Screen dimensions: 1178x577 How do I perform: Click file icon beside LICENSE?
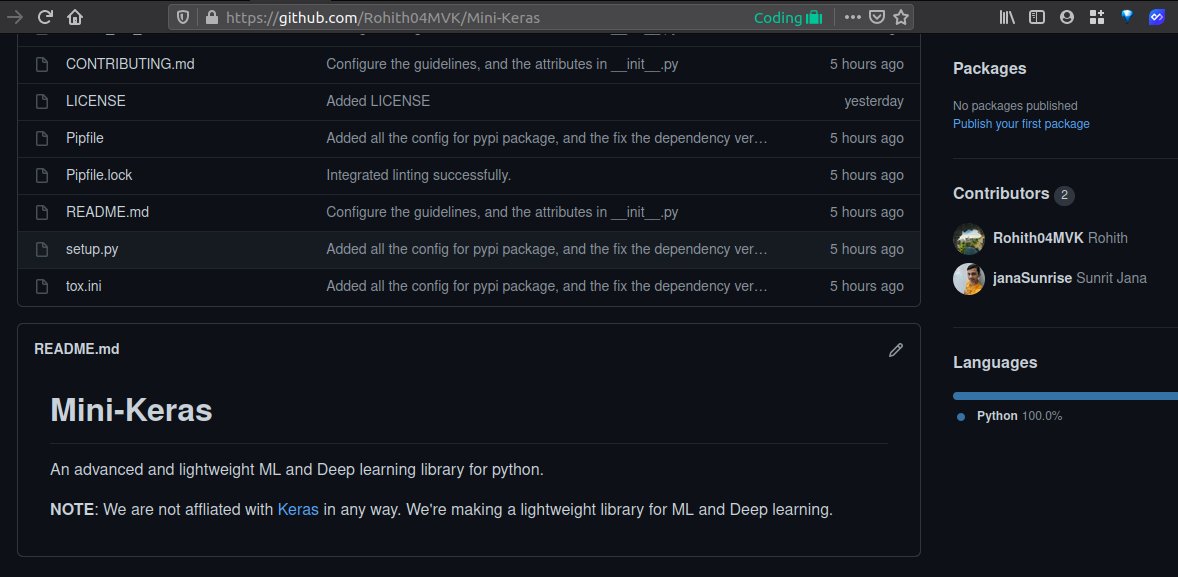pos(42,101)
